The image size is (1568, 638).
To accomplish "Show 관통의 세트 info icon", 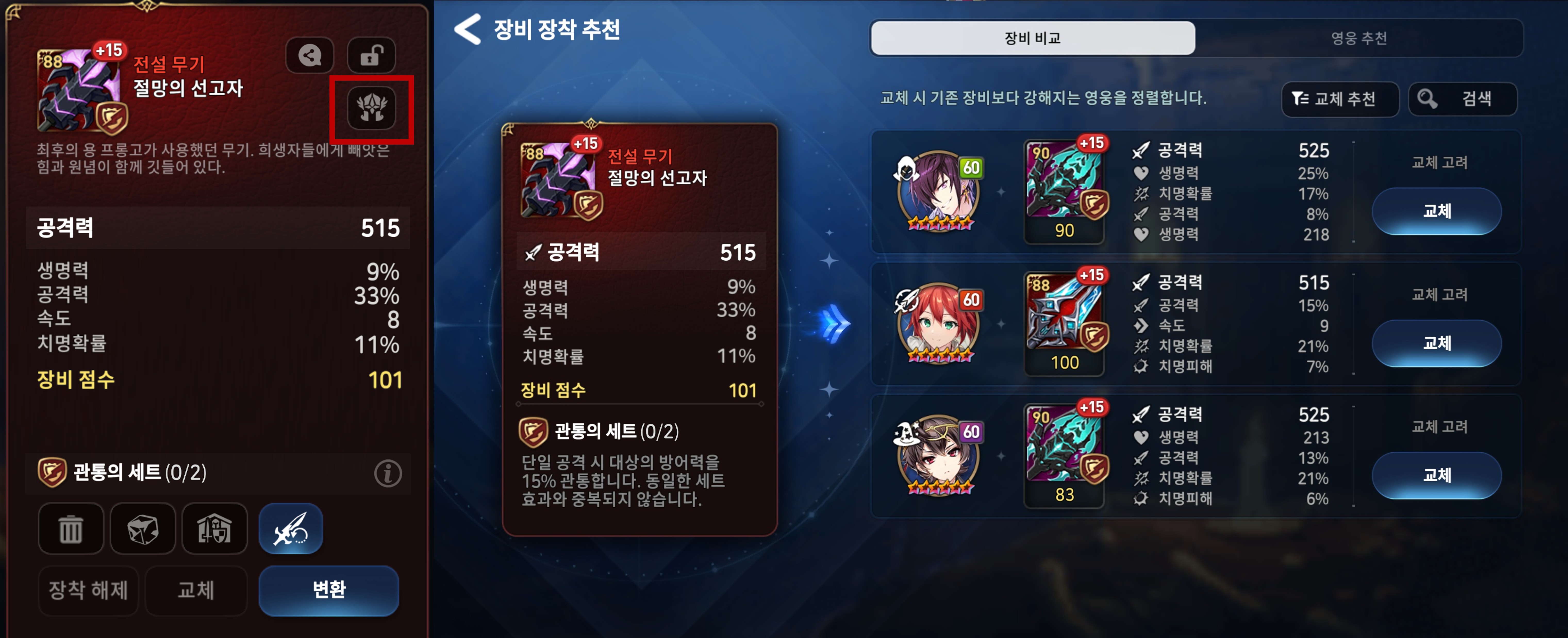I will pos(388,473).
